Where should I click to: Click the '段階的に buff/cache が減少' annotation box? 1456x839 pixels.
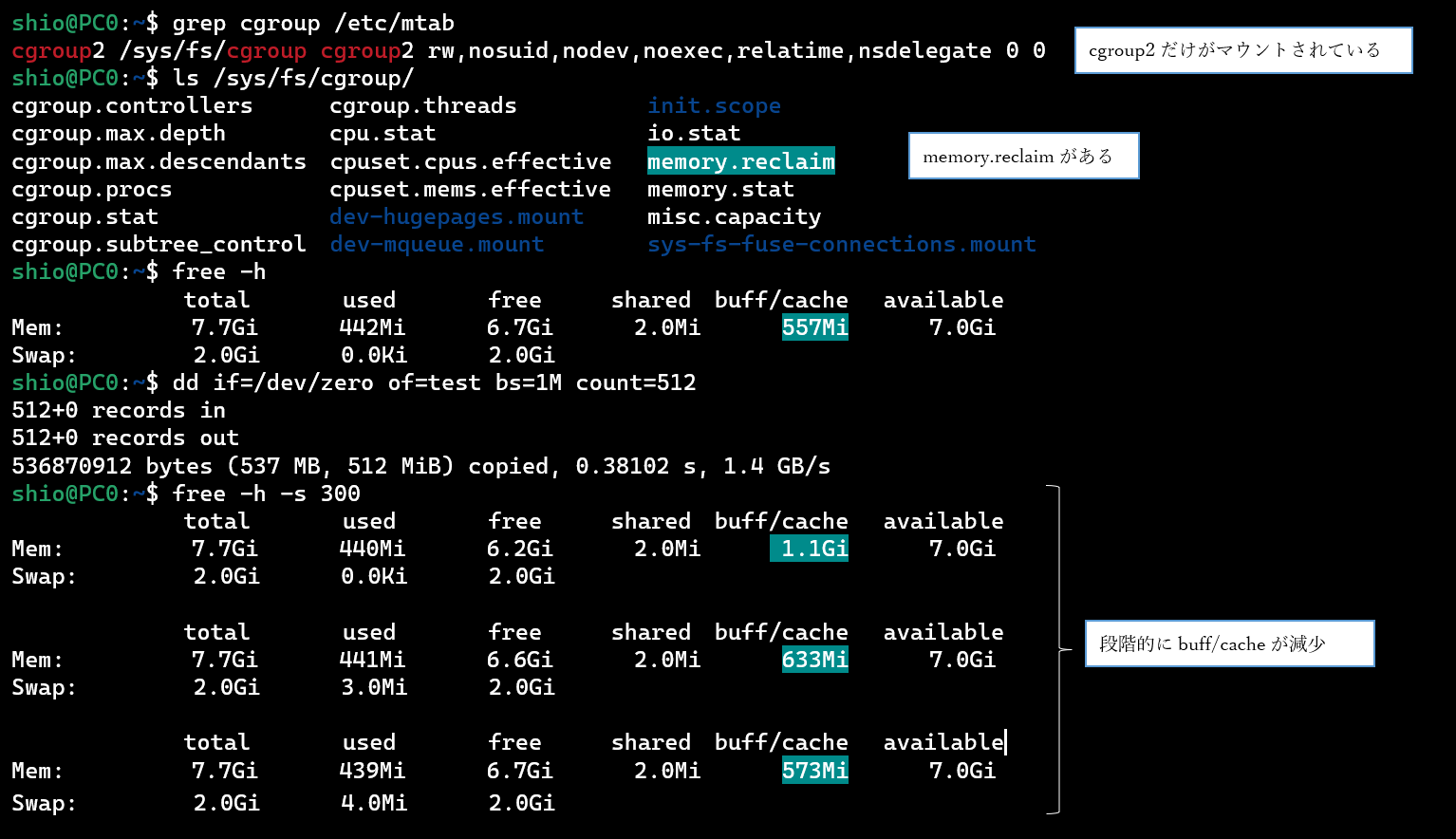1229,643
